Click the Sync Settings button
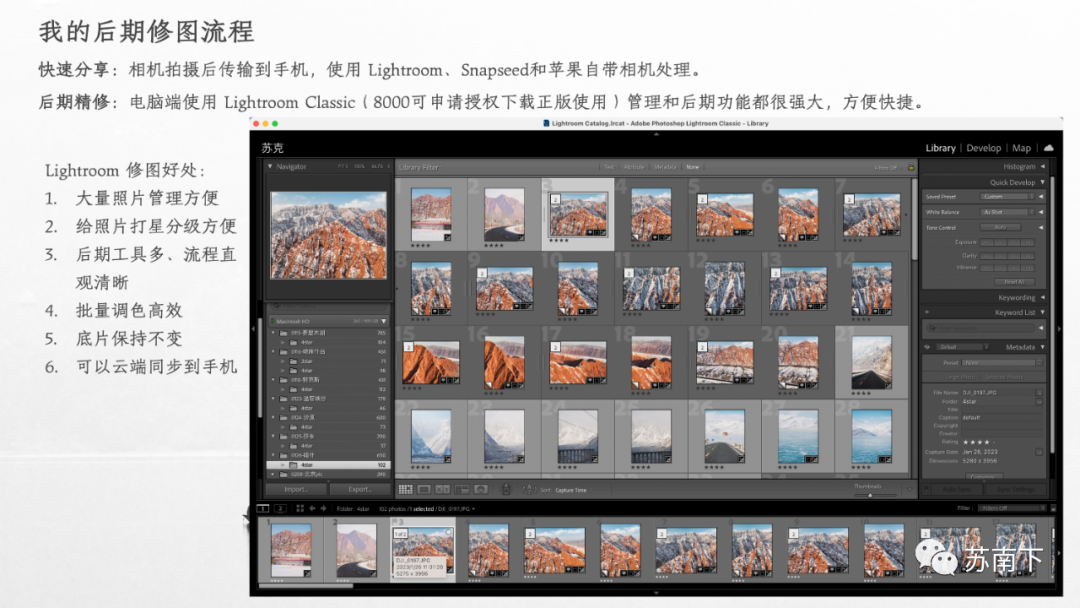1080x608 pixels. 1016,489
